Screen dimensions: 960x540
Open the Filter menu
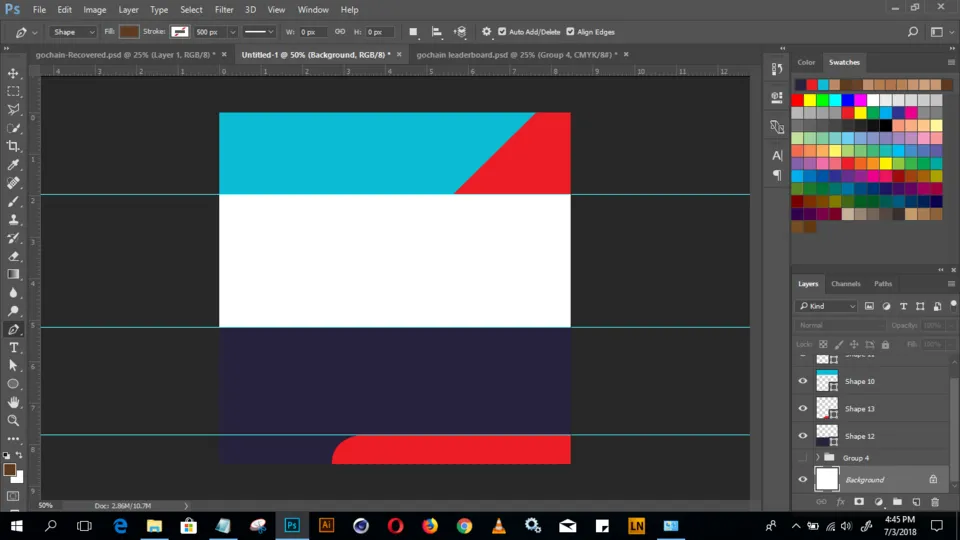click(x=224, y=10)
